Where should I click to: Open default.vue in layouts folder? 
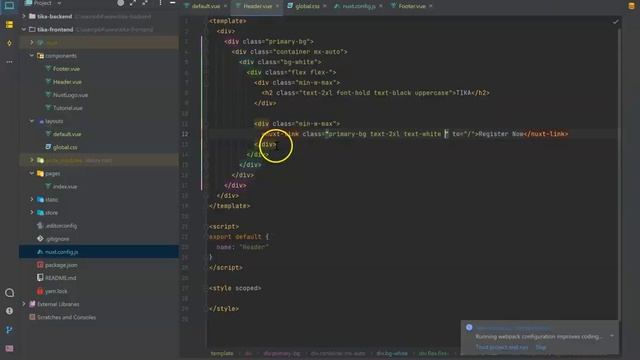(67, 134)
